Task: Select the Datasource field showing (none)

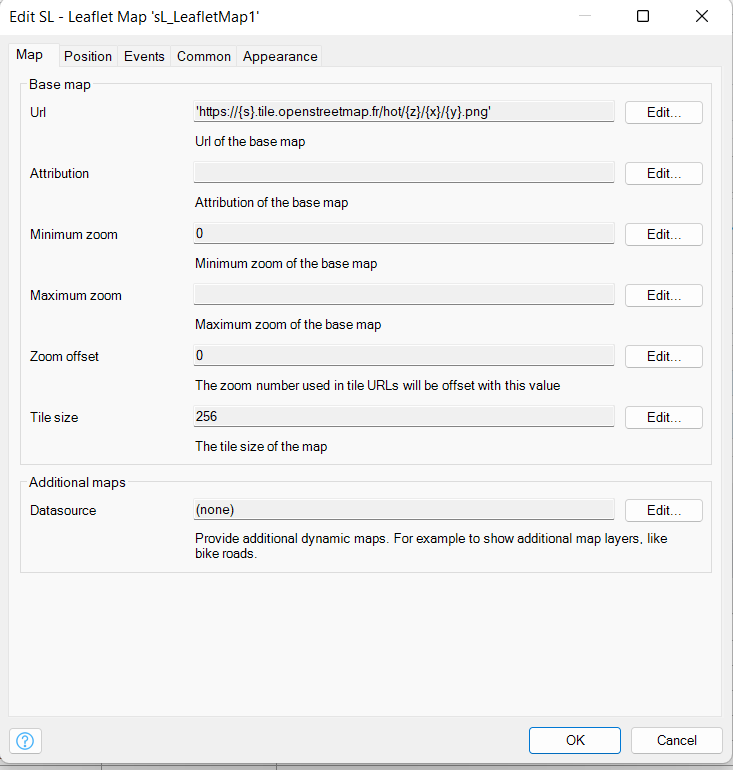Action: pos(404,509)
